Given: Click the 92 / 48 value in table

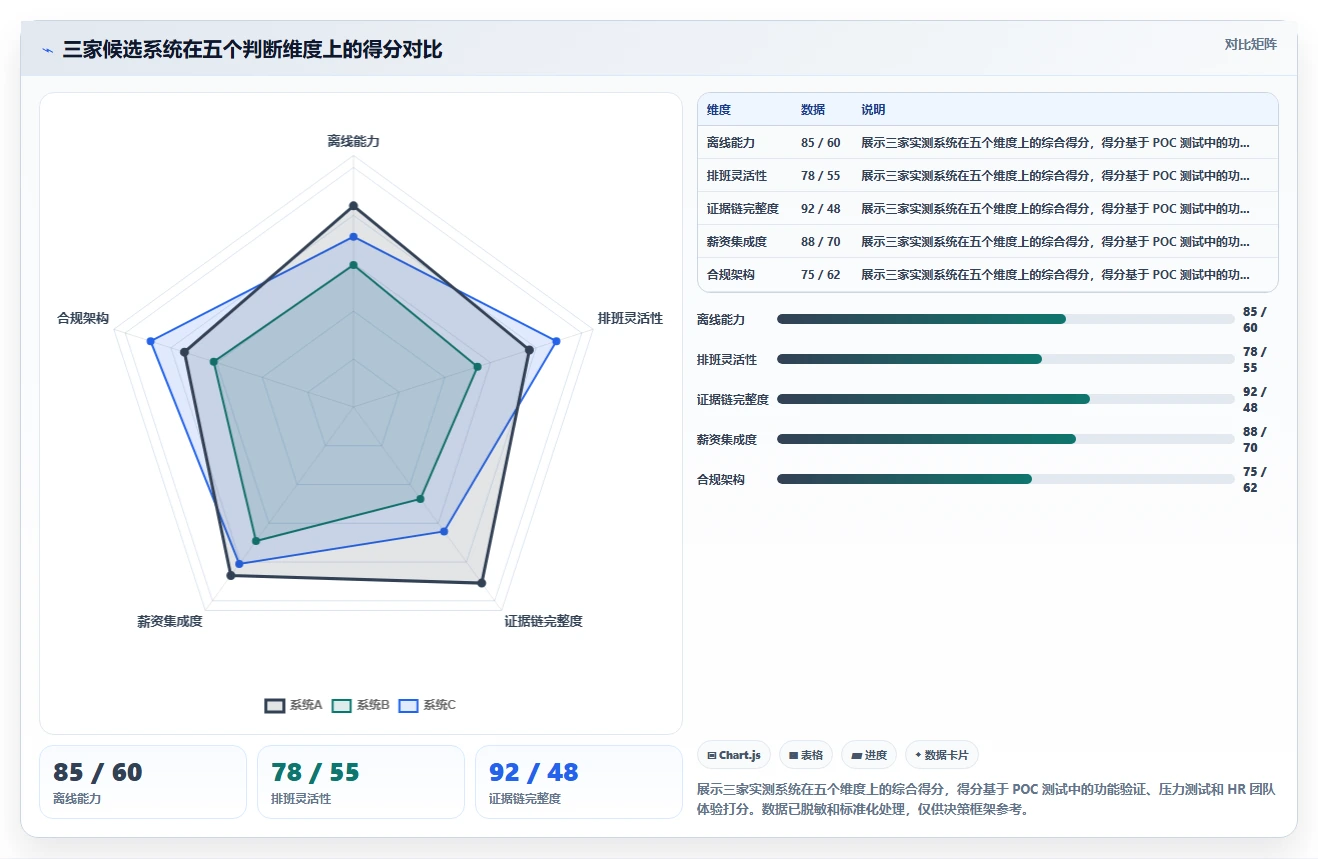Looking at the screenshot, I should (821, 209).
